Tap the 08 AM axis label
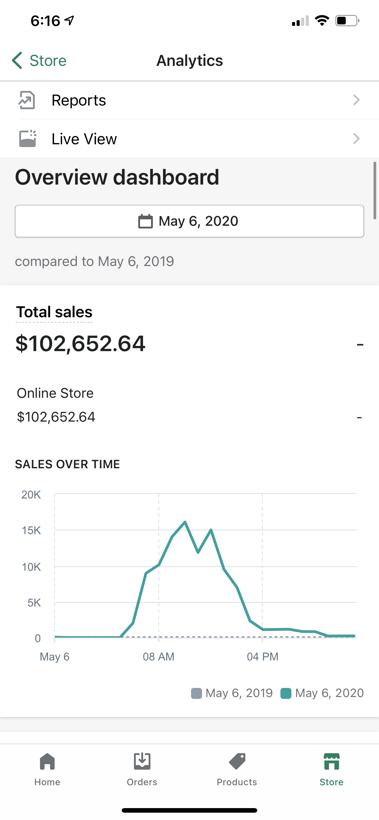The height and width of the screenshot is (820, 379). tap(159, 657)
